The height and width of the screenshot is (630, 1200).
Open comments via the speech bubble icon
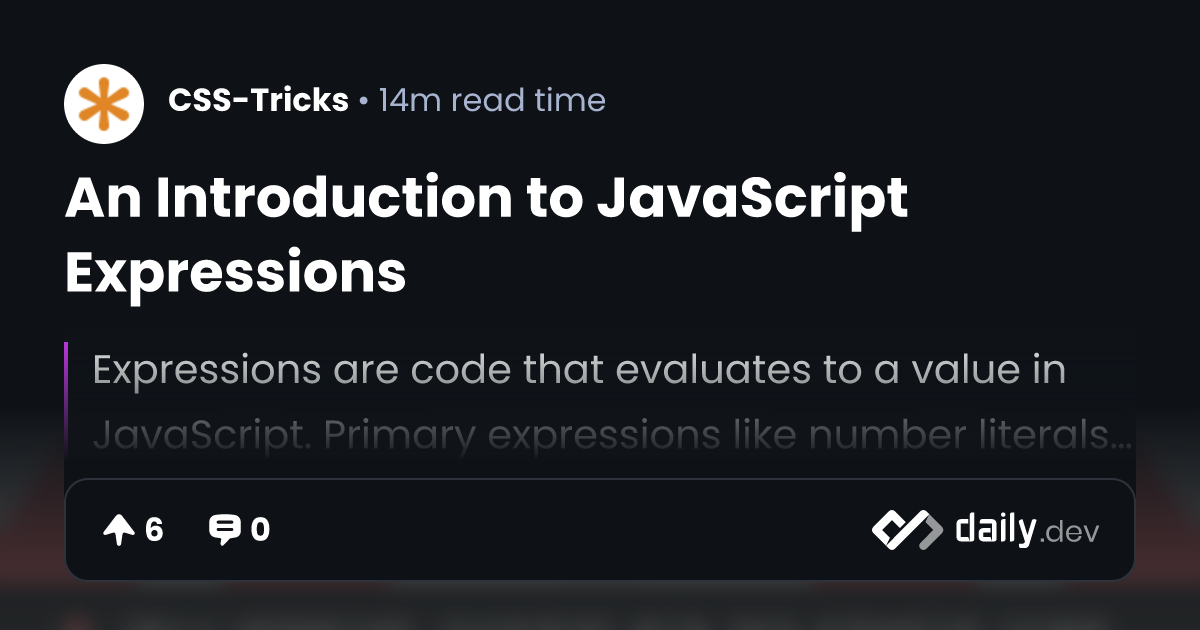coord(223,530)
